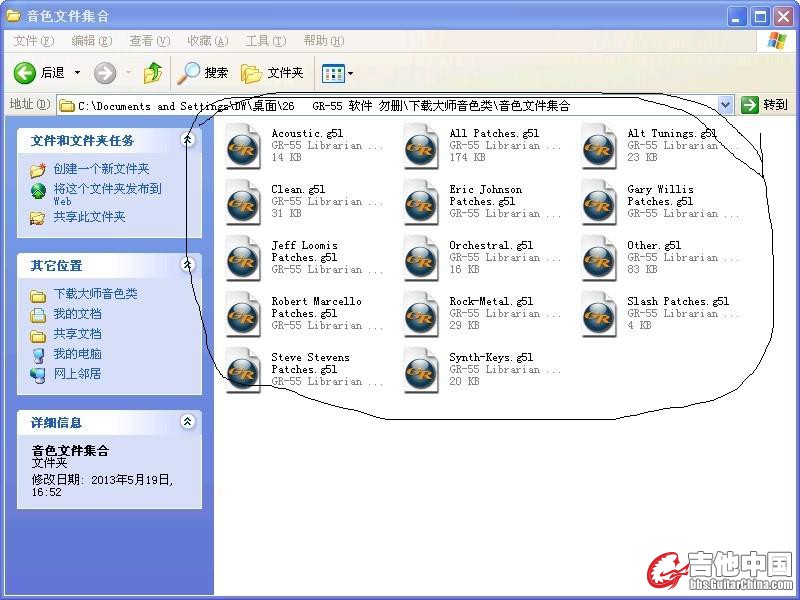Select the Rock-Metal.g5l file icon

pyautogui.click(x=421, y=314)
